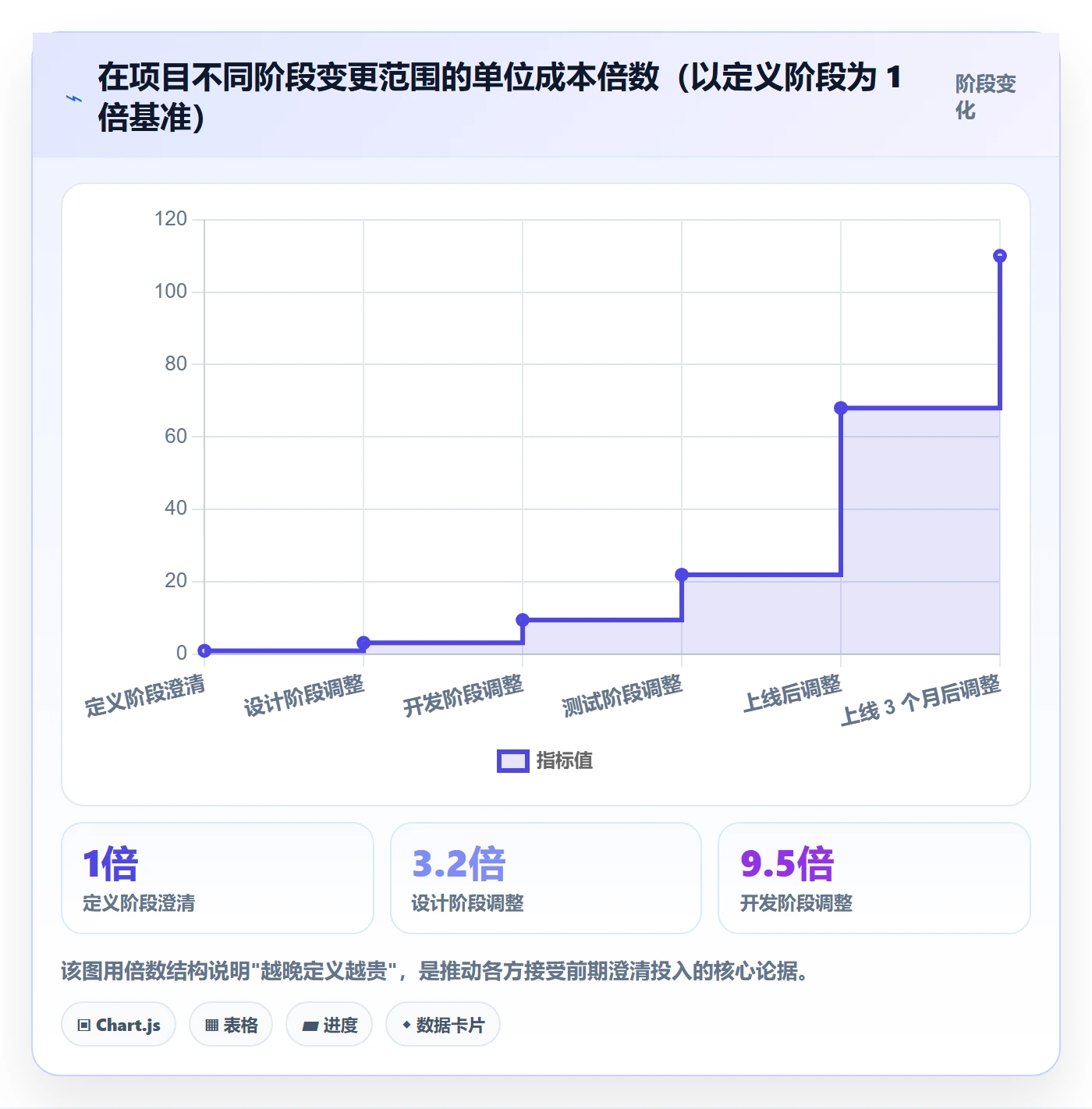The height and width of the screenshot is (1109, 1092).
Task: Click the diamond icon inside the 数据卡片 chip
Action: [x=406, y=1025]
